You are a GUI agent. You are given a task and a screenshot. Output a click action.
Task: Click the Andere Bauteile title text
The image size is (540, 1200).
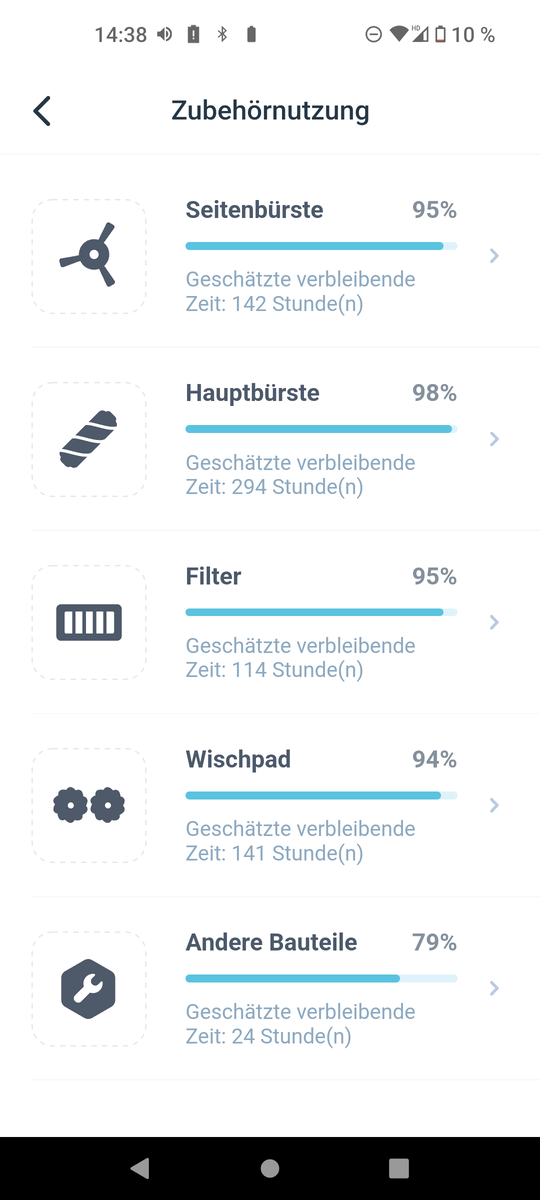(271, 942)
